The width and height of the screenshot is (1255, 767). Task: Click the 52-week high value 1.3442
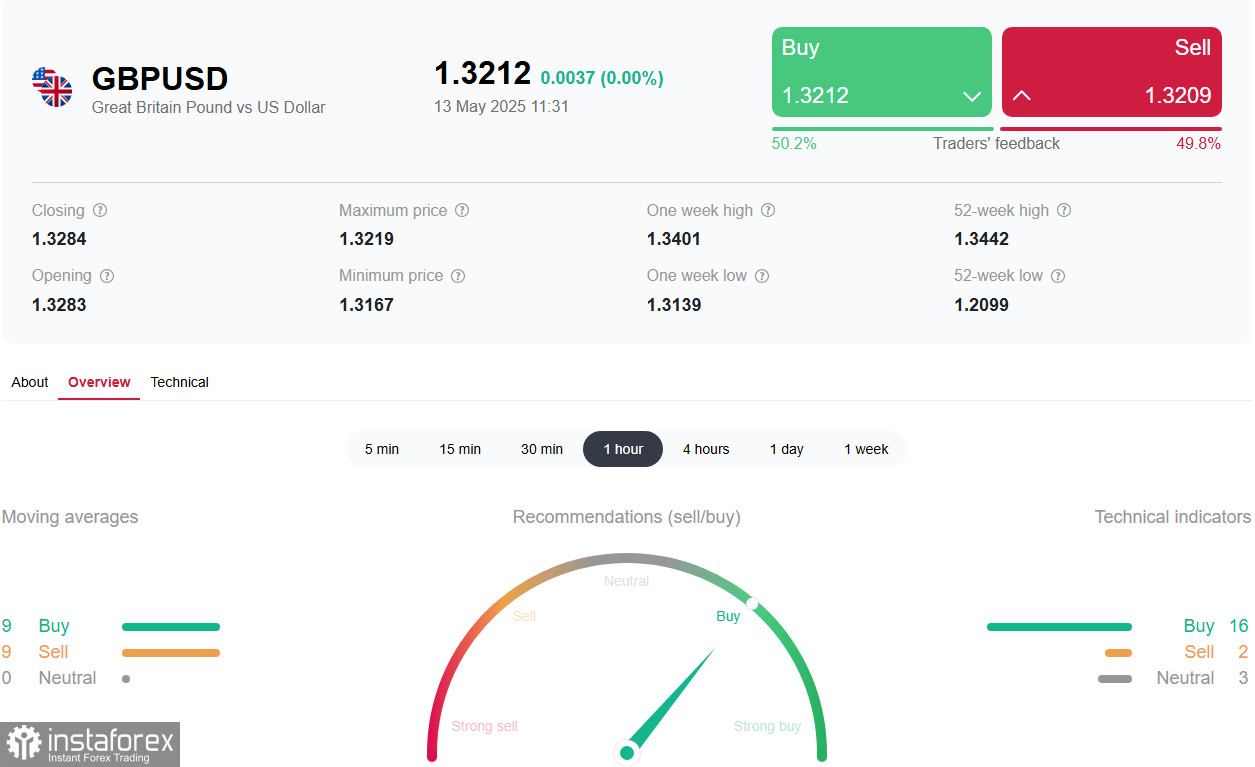click(981, 239)
